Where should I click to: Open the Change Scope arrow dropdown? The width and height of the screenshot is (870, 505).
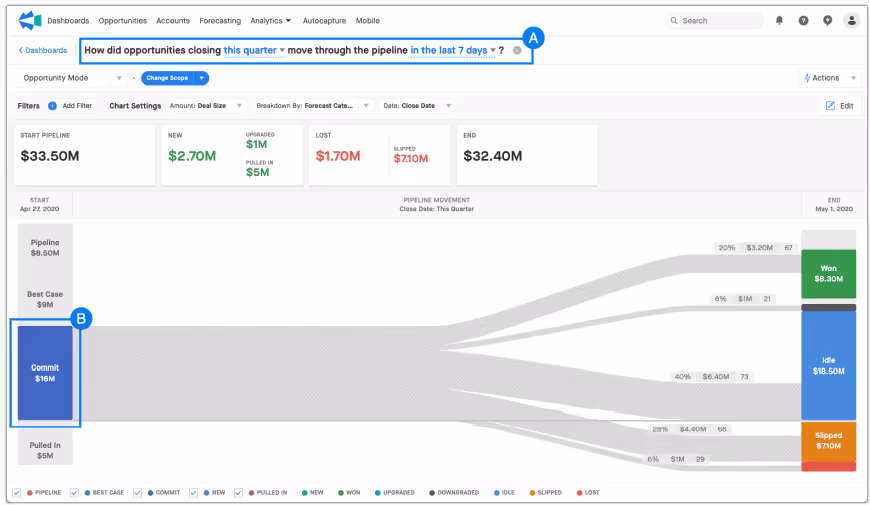tap(202, 78)
